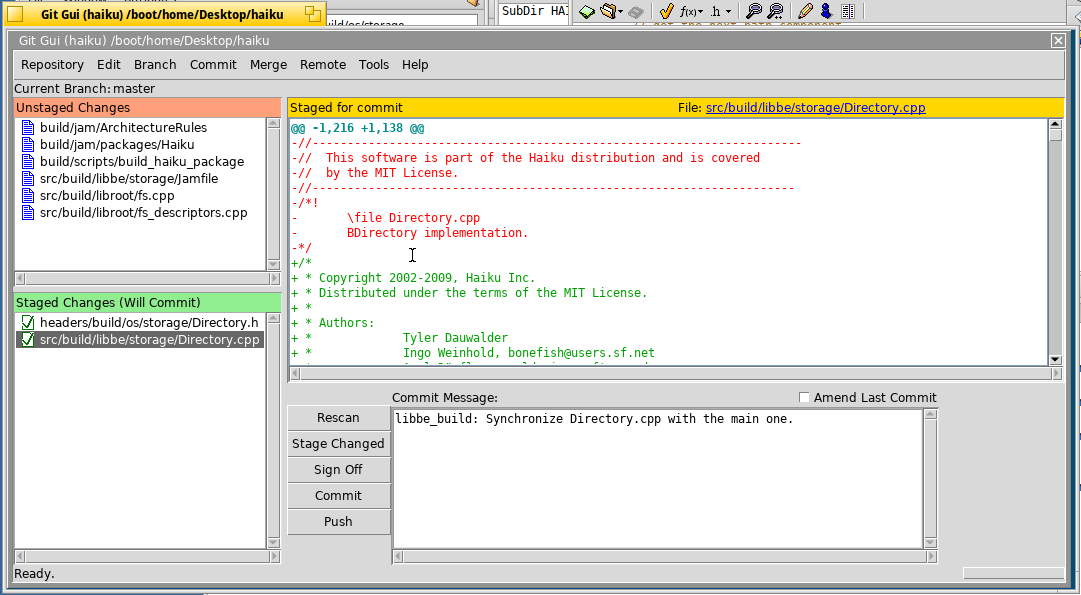The height and width of the screenshot is (595, 1081).
Task: Click the pencil edit icon in the editor toolbar
Action: click(805, 11)
